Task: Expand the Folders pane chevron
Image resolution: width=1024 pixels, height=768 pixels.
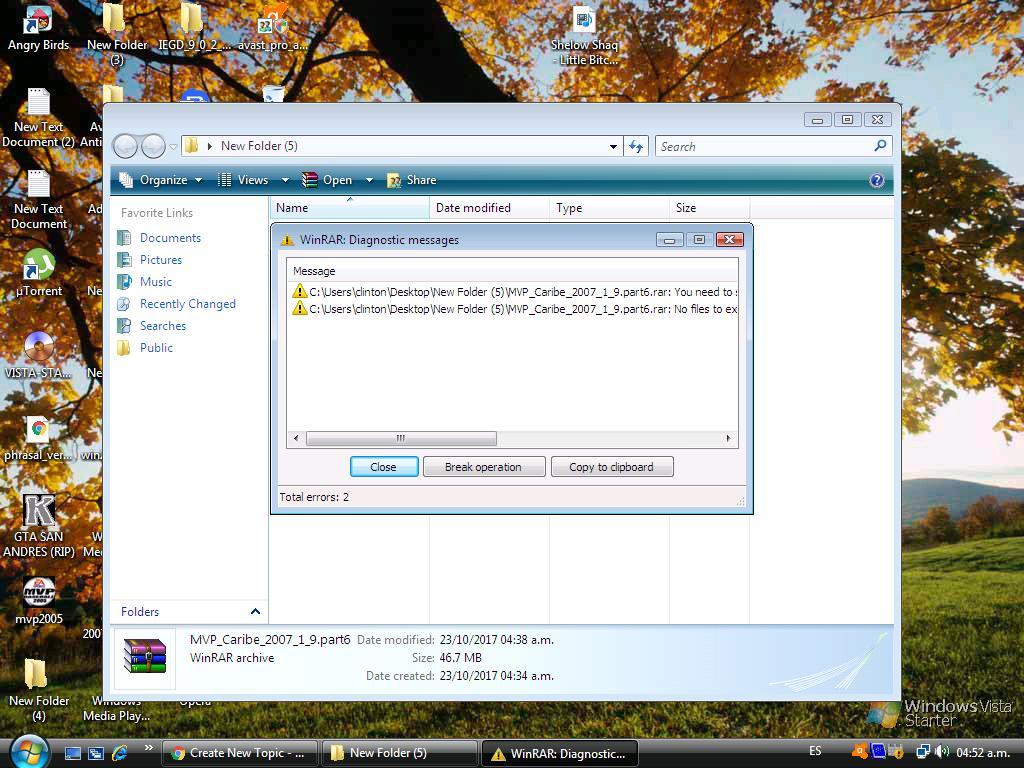Action: tap(255, 612)
